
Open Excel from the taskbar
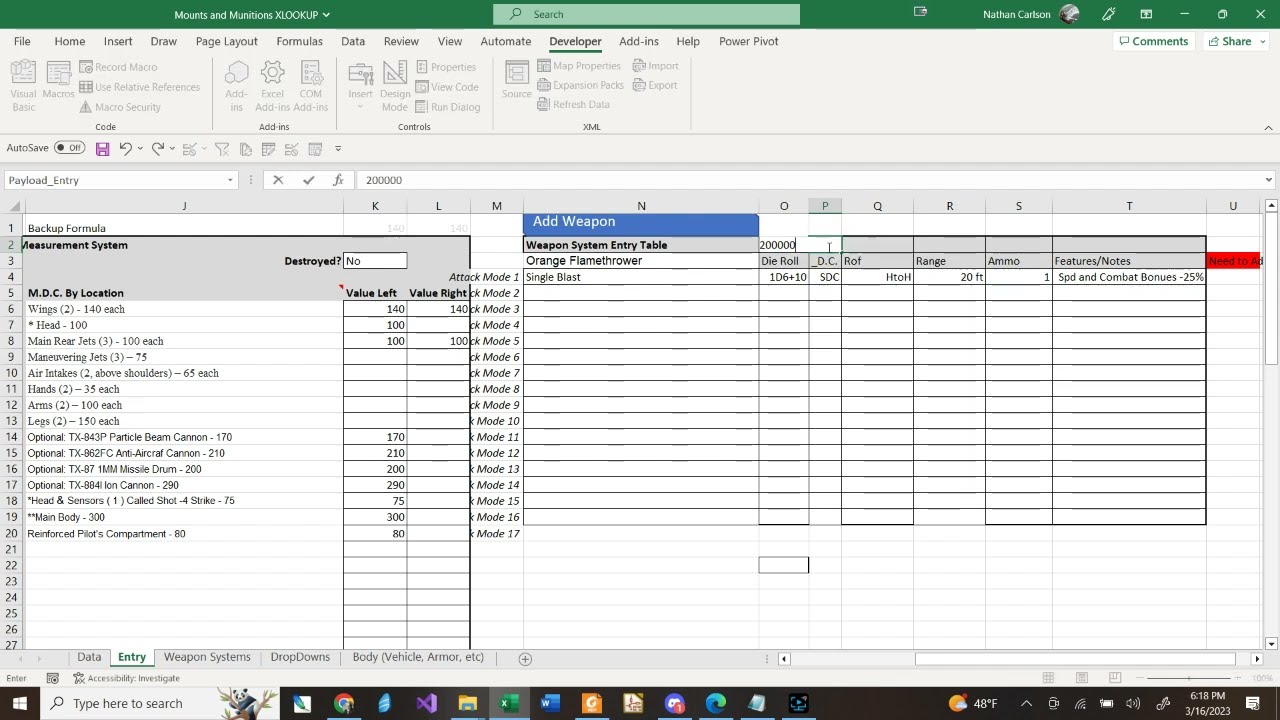507,703
